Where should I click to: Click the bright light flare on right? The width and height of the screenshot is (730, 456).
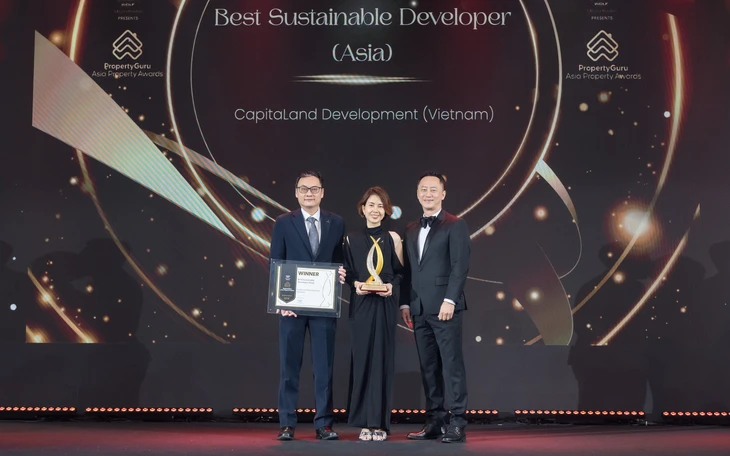(x=634, y=222)
